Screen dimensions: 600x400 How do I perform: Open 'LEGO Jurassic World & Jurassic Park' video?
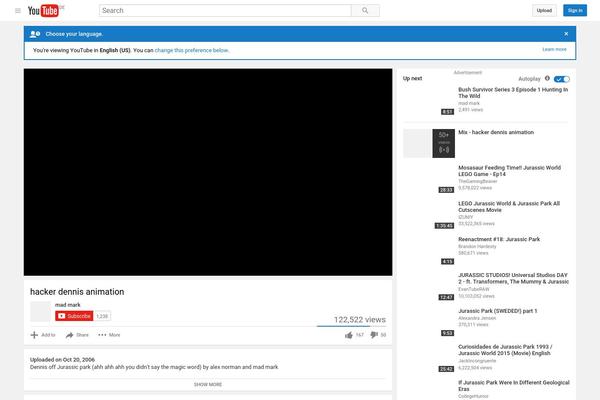pyautogui.click(x=509, y=207)
